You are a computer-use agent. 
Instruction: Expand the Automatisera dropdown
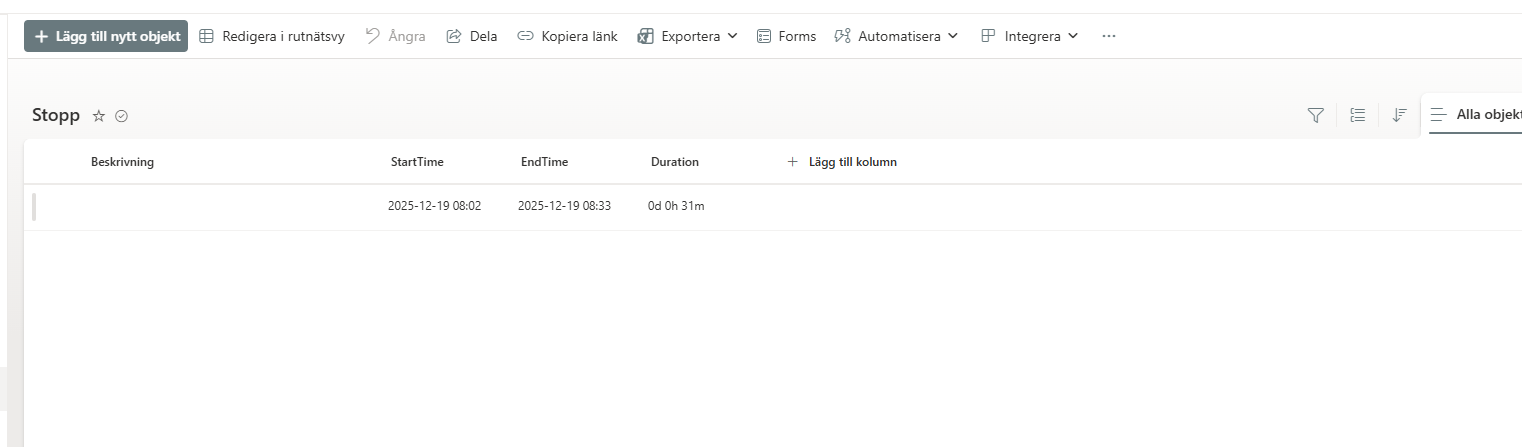(x=896, y=36)
